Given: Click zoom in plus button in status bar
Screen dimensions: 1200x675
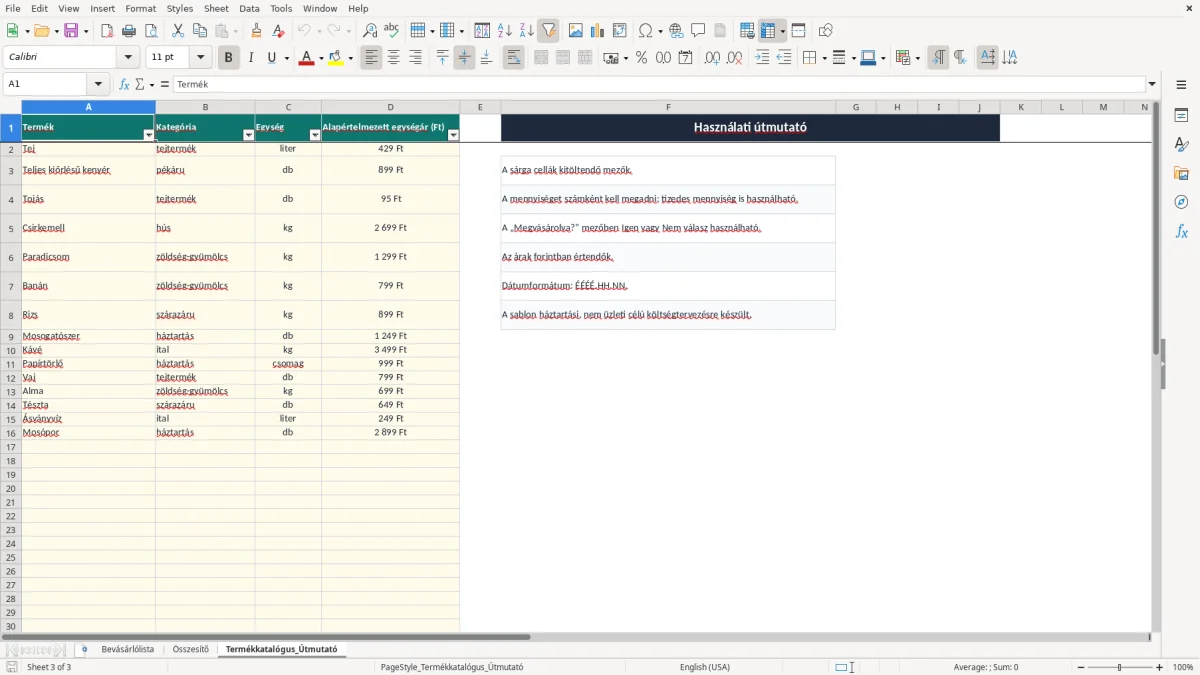Looking at the screenshot, I should (x=1159, y=667).
